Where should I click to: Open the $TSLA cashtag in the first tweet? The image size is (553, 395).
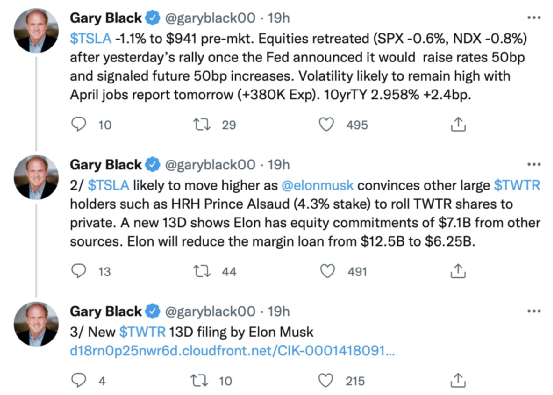[x=91, y=38]
